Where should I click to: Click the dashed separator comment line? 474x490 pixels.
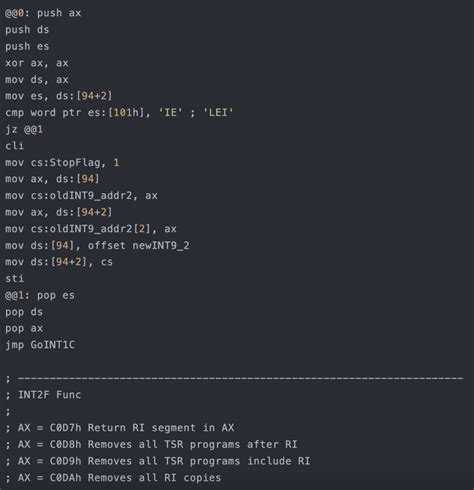tap(234, 378)
